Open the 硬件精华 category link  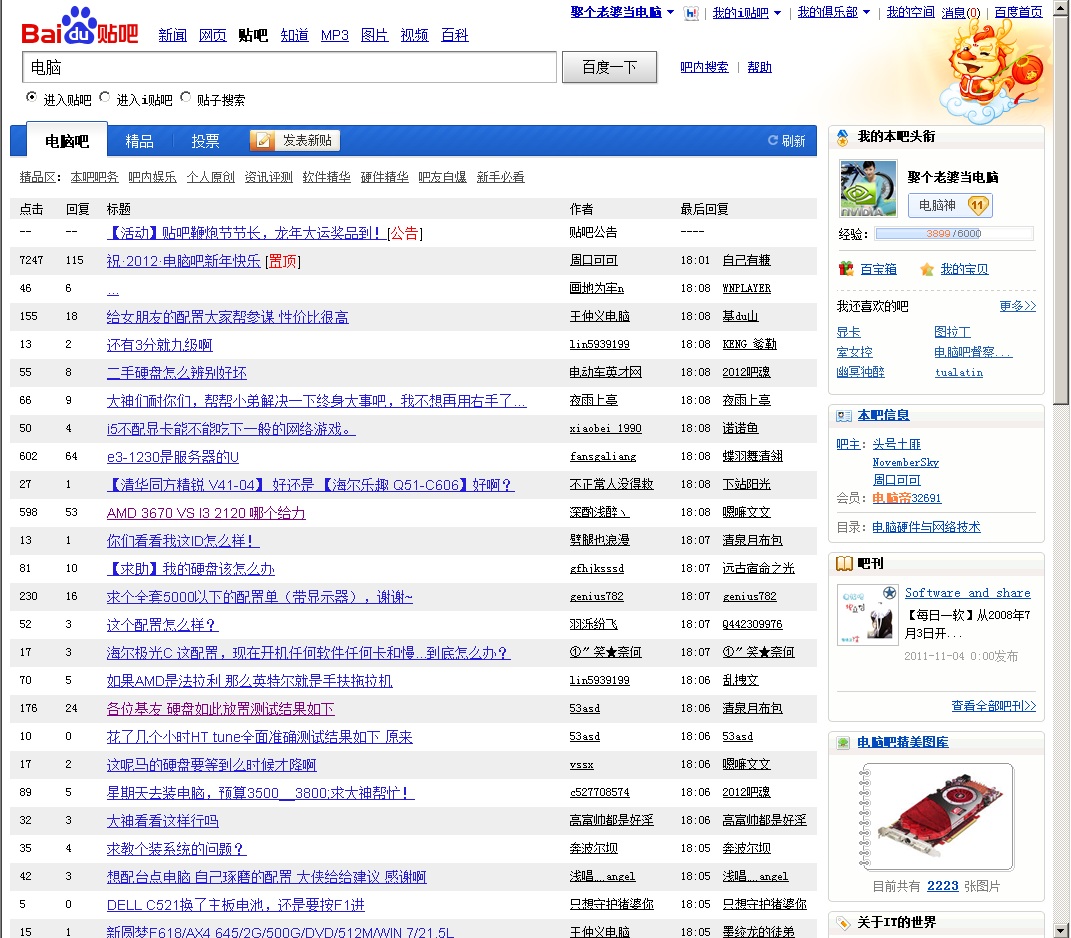coord(385,177)
